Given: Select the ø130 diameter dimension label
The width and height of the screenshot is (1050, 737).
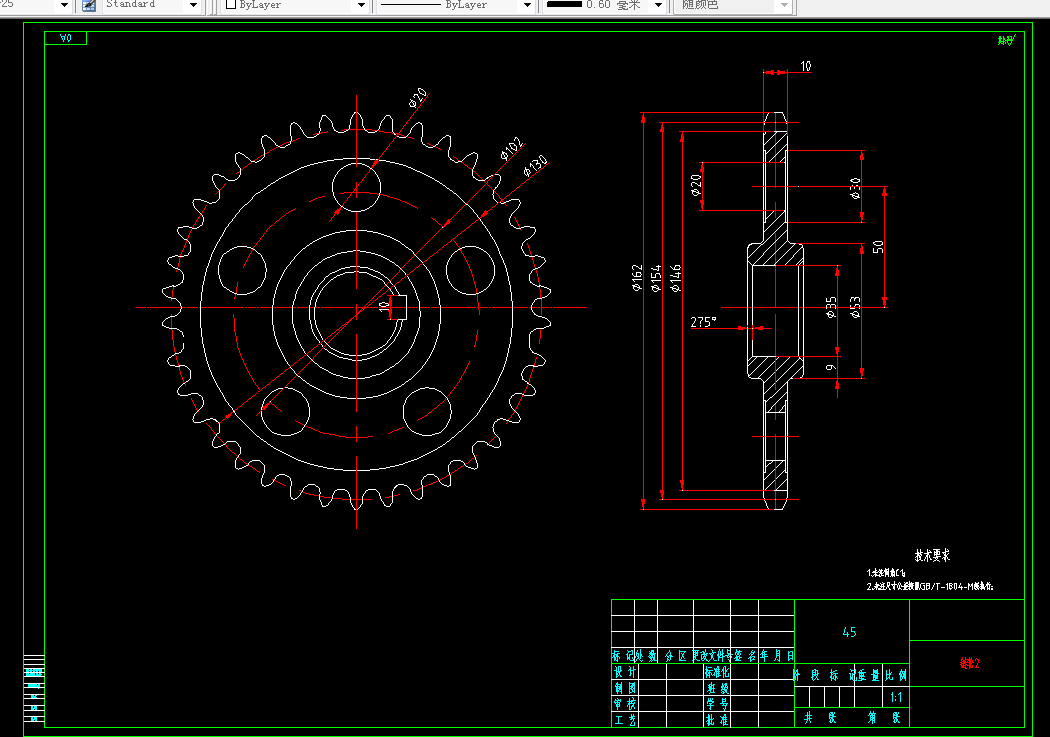Looking at the screenshot, I should 536,165.
